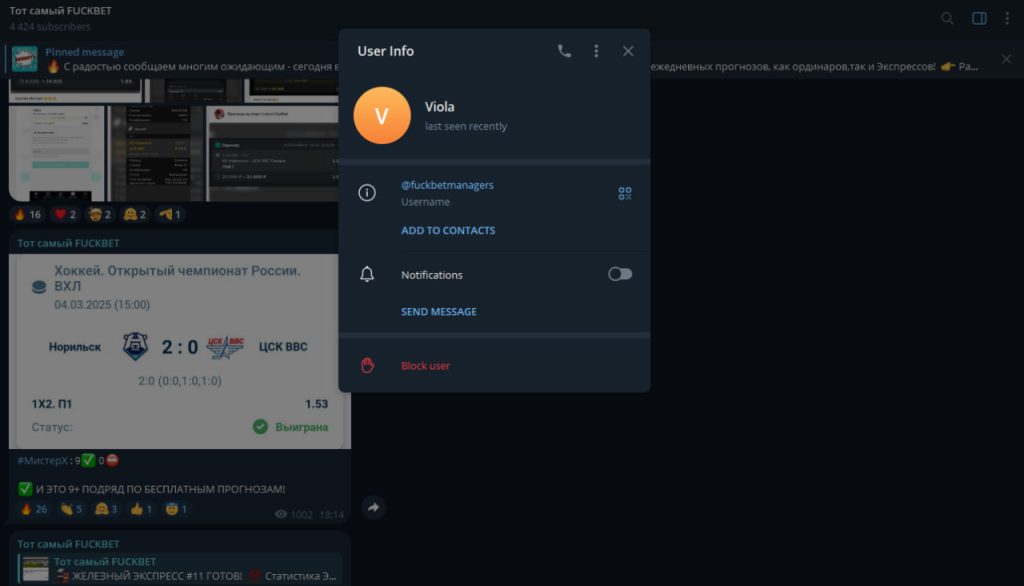Viewport: 1024px width, 586px height.
Task: Open channel more options in header
Action: (1007, 18)
